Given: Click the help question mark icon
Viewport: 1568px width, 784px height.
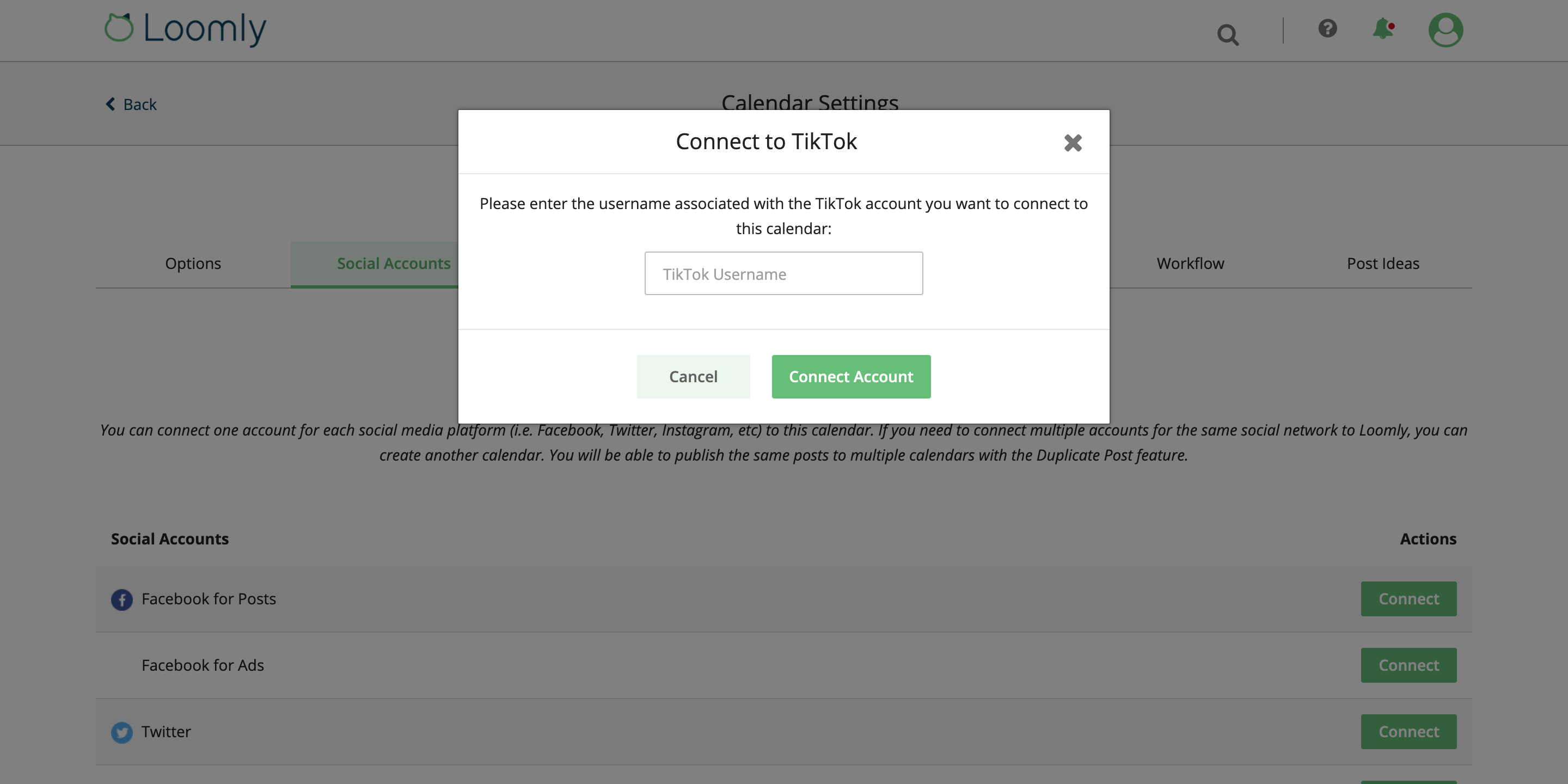Looking at the screenshot, I should pyautogui.click(x=1327, y=29).
